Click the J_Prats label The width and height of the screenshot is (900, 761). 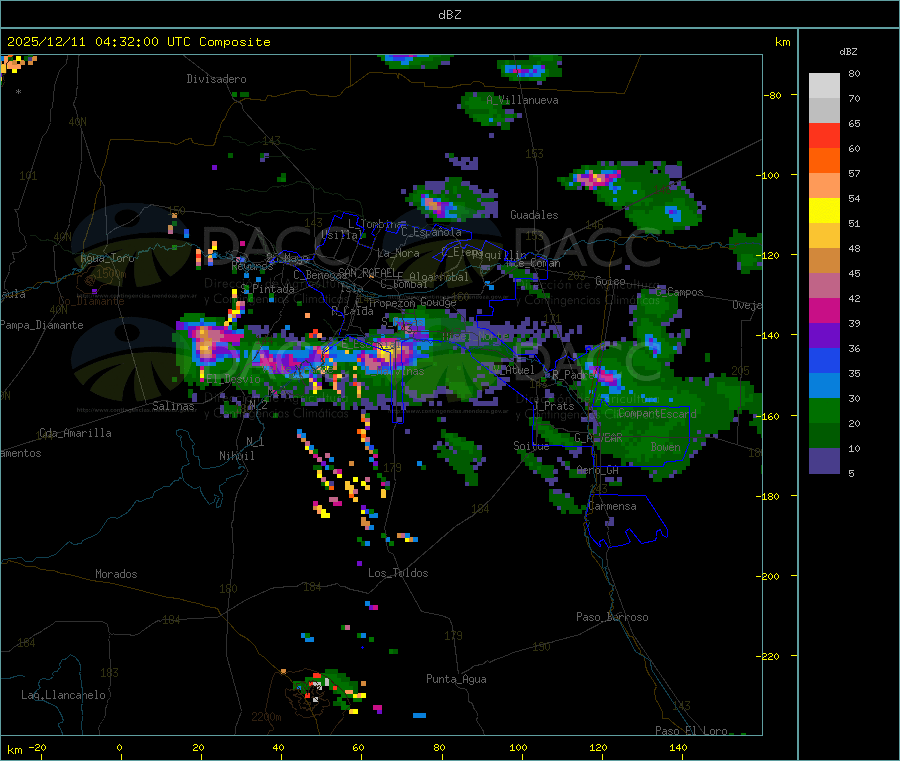tap(556, 406)
